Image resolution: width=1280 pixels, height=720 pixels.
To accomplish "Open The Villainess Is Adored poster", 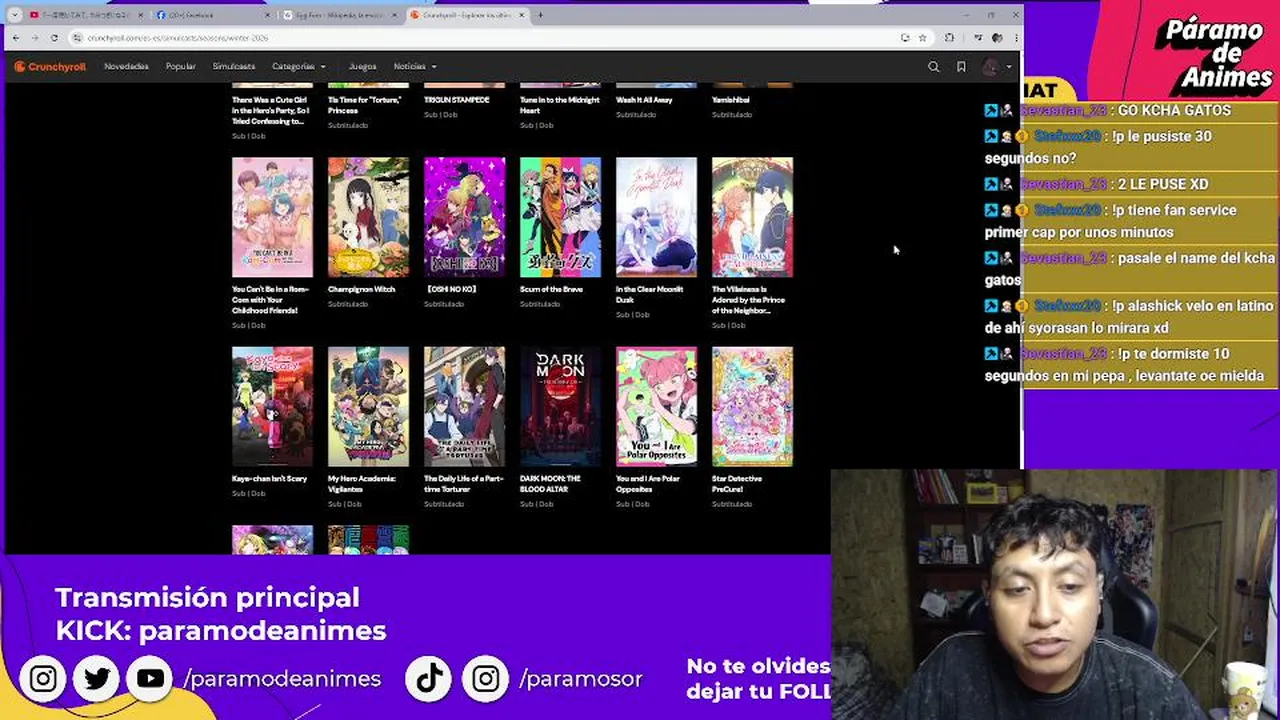I will tap(752, 217).
